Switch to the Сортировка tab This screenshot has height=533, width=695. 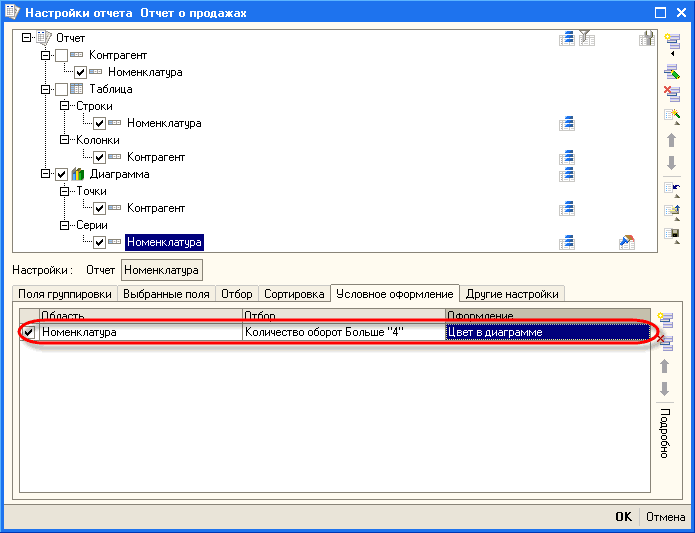[294, 294]
